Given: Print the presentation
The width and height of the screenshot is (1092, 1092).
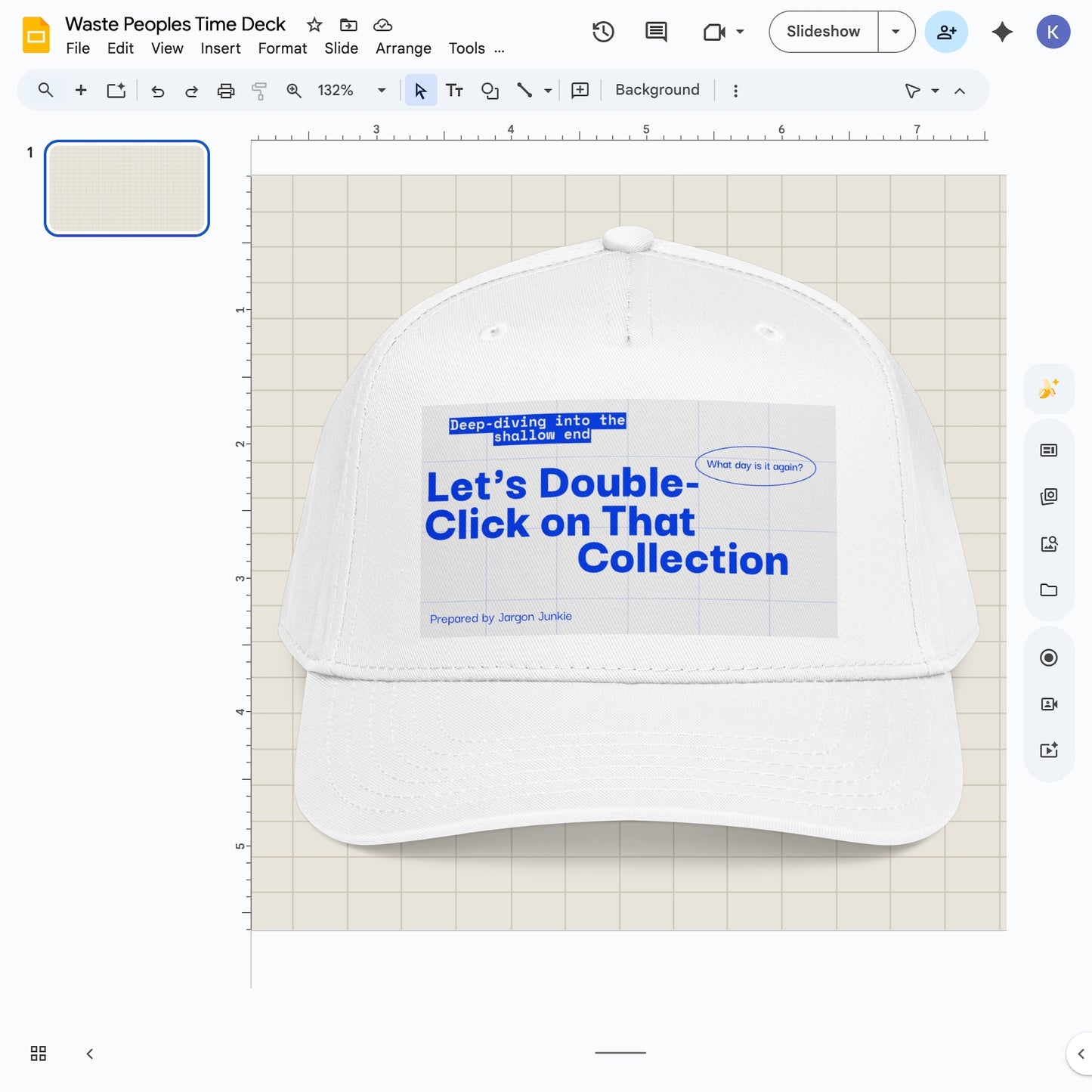Looking at the screenshot, I should [226, 91].
